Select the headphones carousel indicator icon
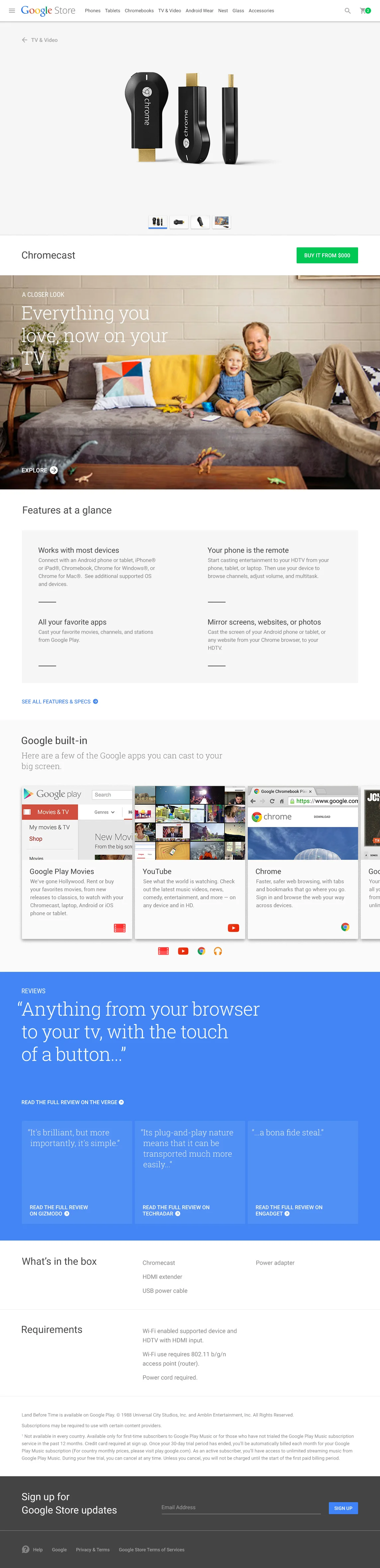The image size is (380, 1568). click(x=218, y=951)
